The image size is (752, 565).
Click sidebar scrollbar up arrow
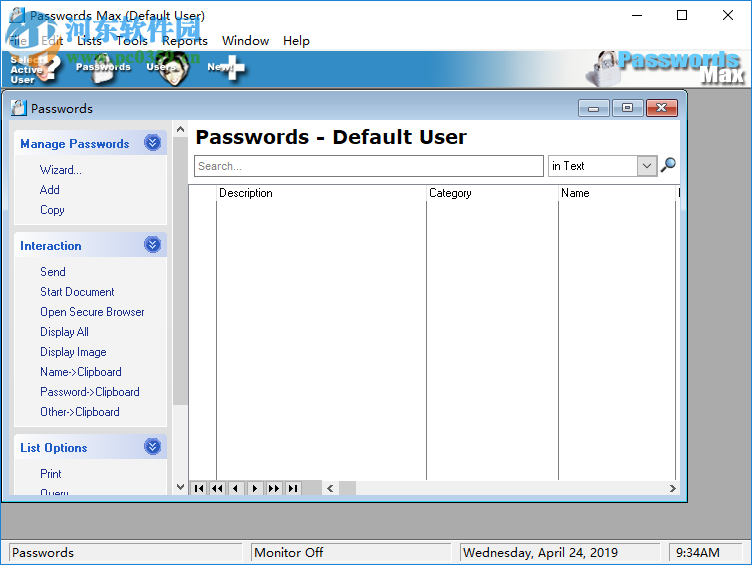click(x=180, y=129)
